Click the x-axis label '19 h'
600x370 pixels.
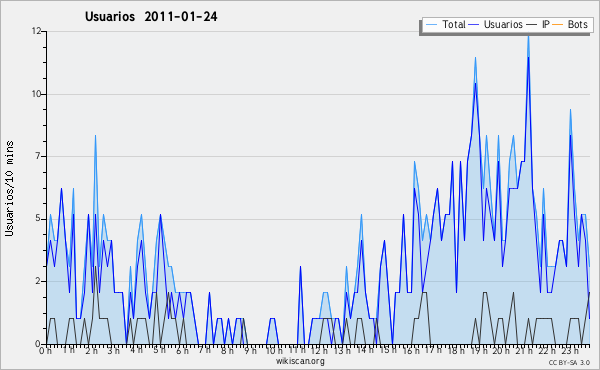[478, 350]
